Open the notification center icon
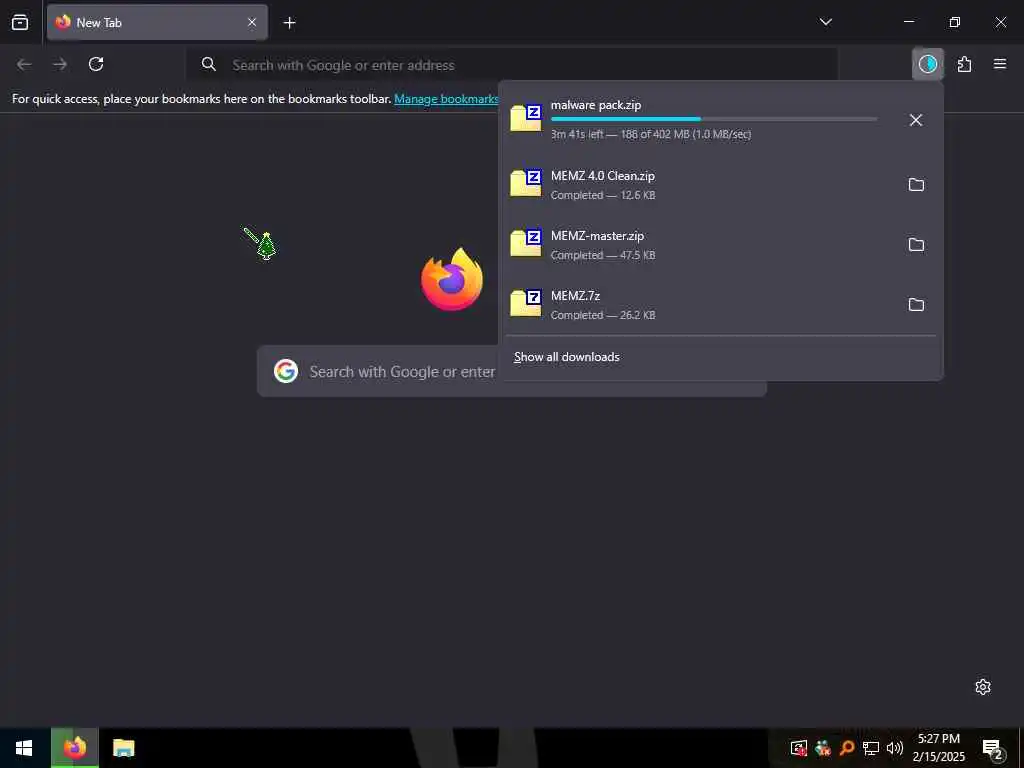 (x=993, y=749)
